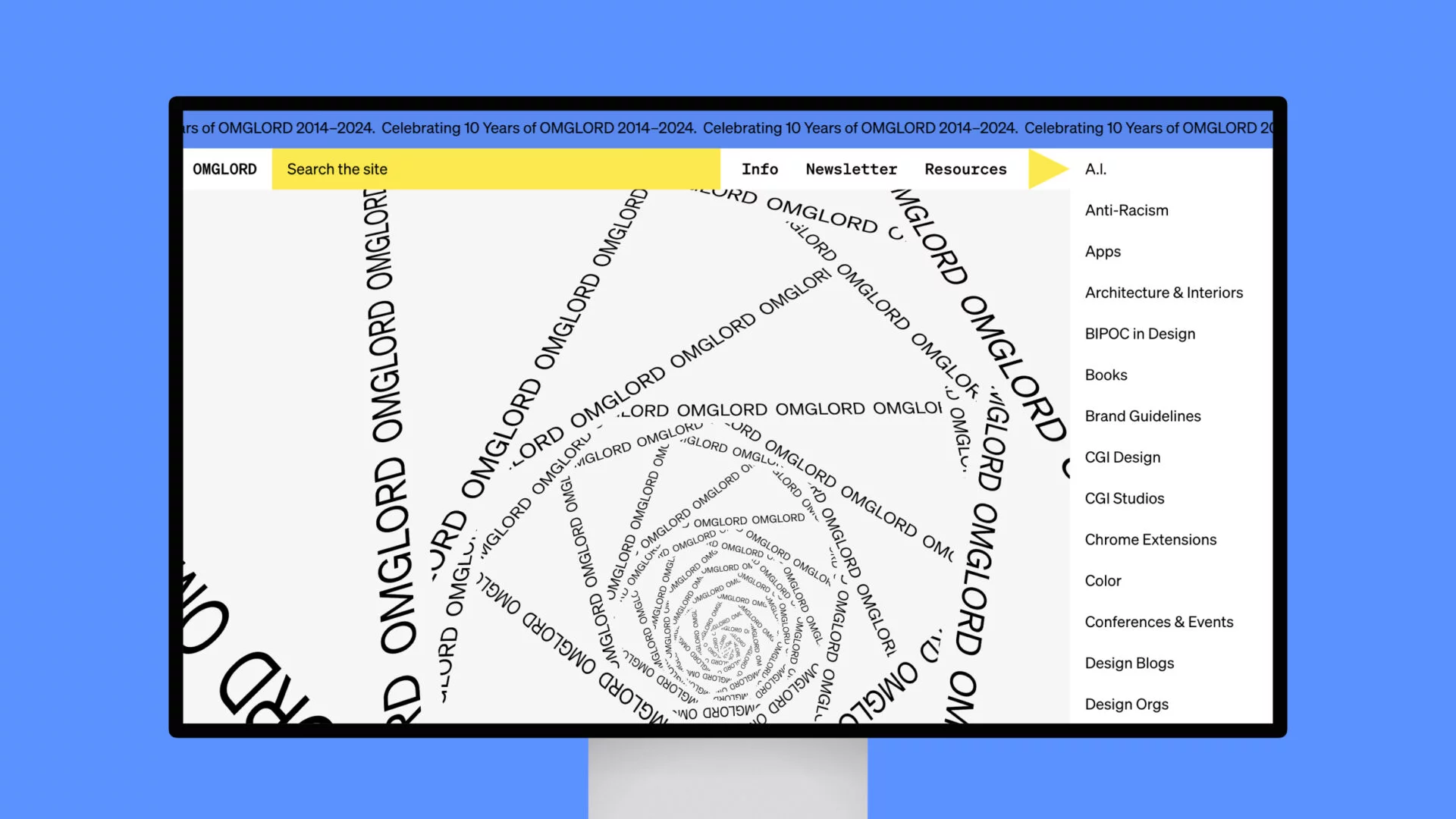The image size is (1456, 819).
Task: Click the OMGLORD home logo
Action: (225, 168)
